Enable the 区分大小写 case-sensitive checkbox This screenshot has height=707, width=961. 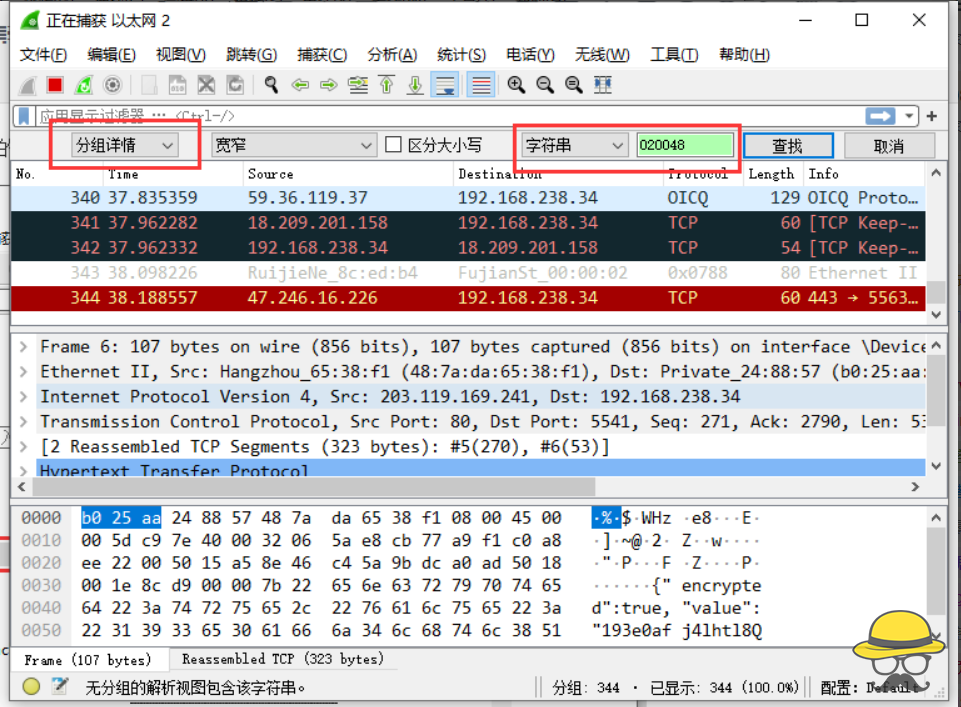[x=394, y=146]
